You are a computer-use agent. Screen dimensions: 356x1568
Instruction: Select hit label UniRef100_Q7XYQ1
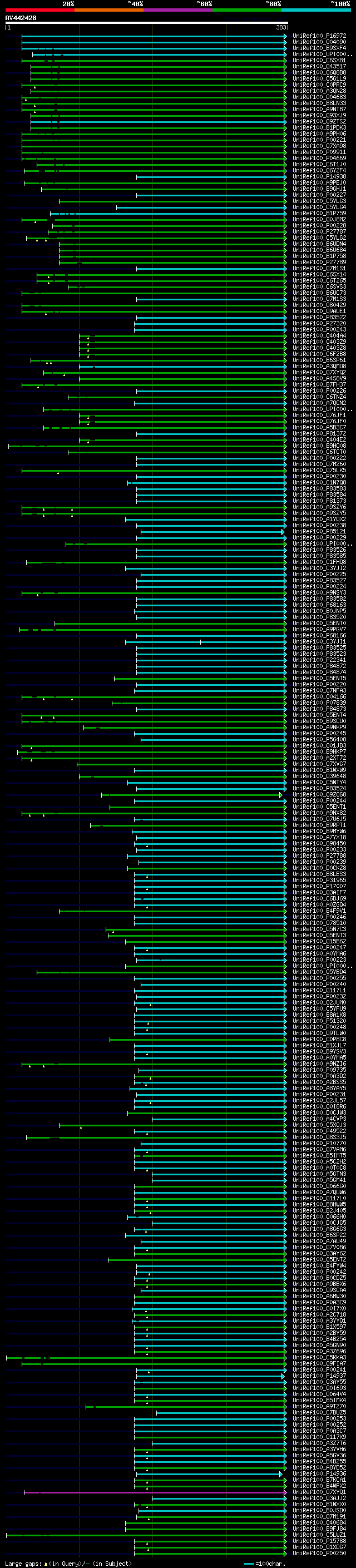point(319,1492)
